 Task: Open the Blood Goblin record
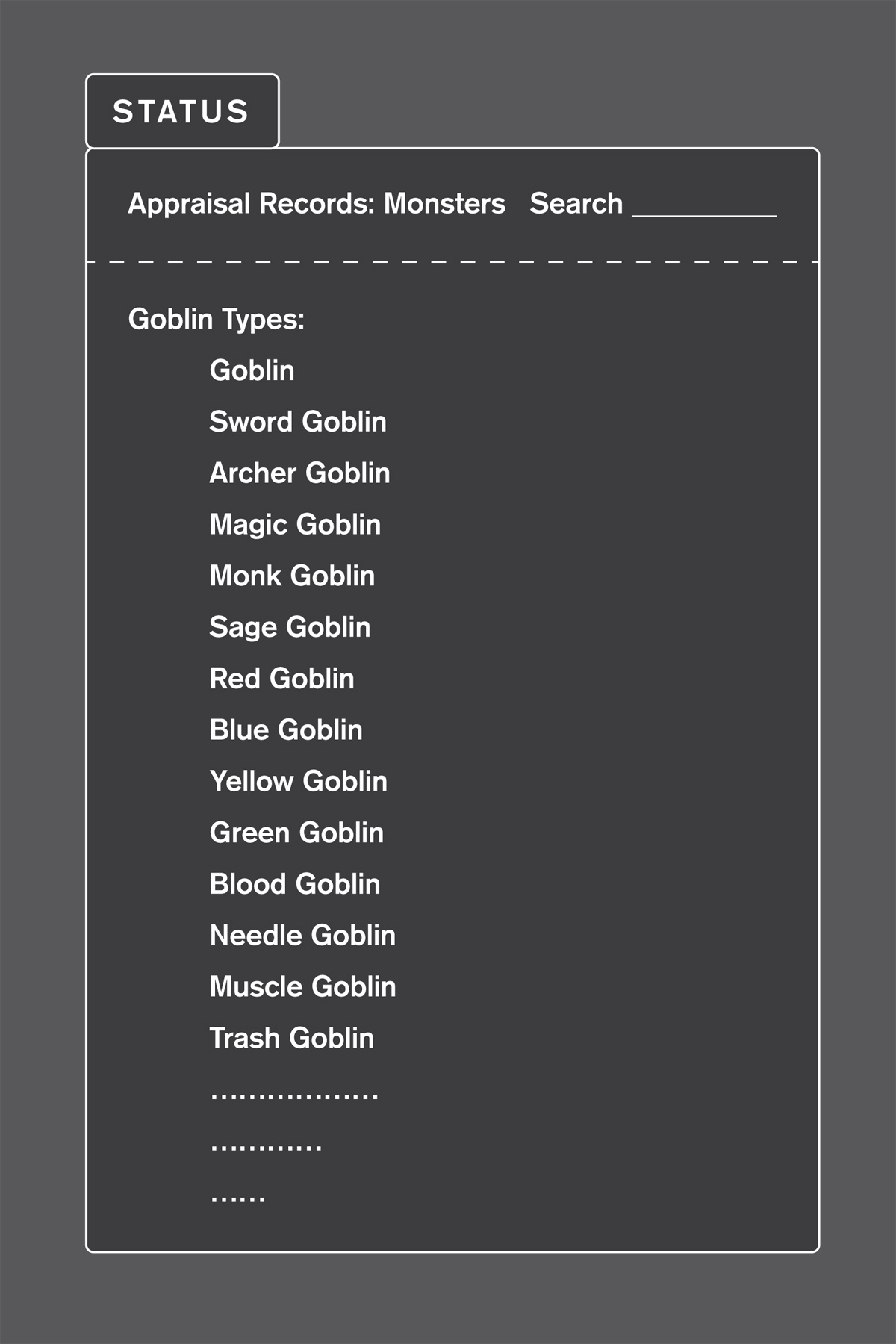[295, 884]
